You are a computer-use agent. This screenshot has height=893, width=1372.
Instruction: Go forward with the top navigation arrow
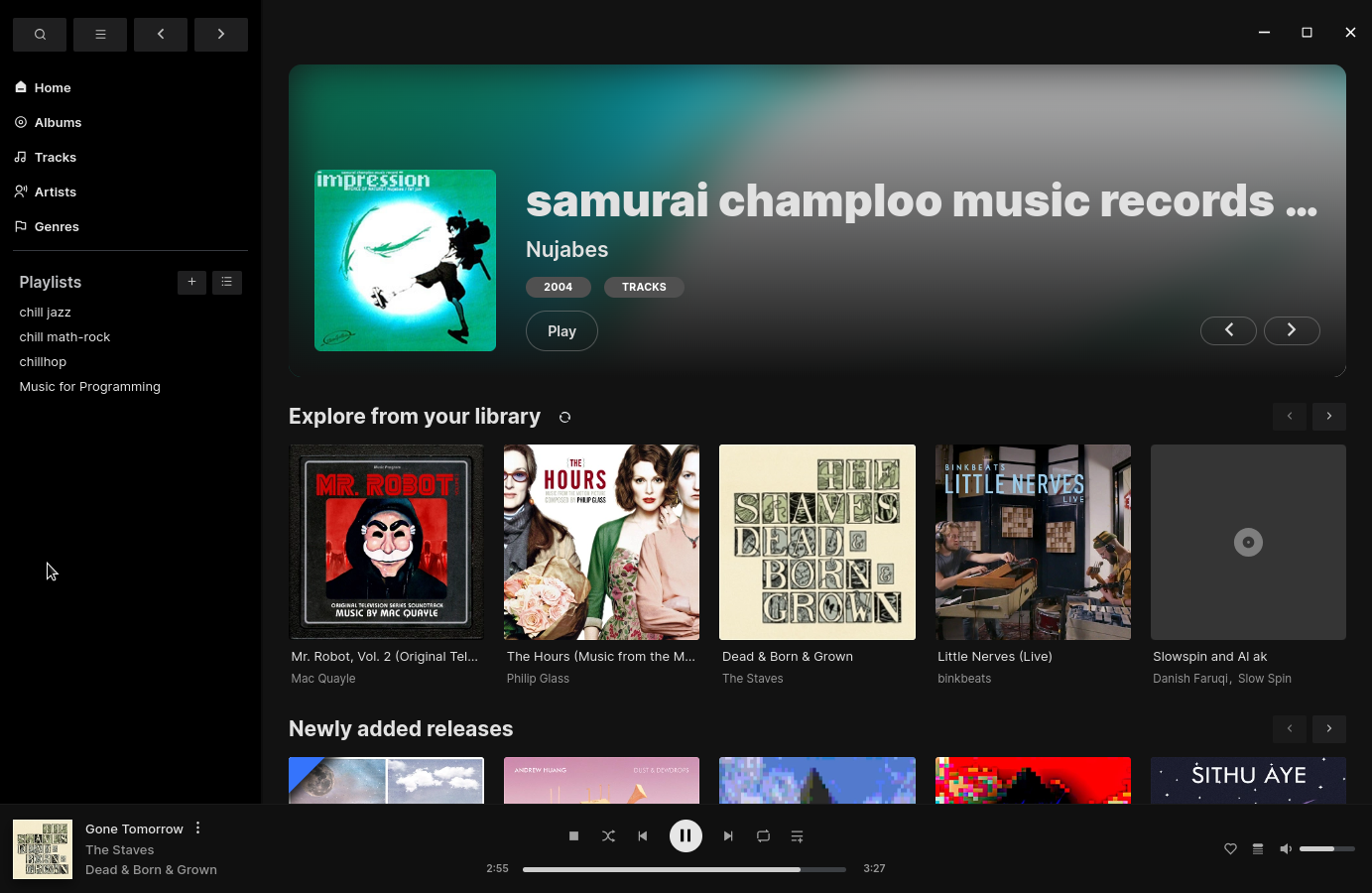tap(221, 35)
